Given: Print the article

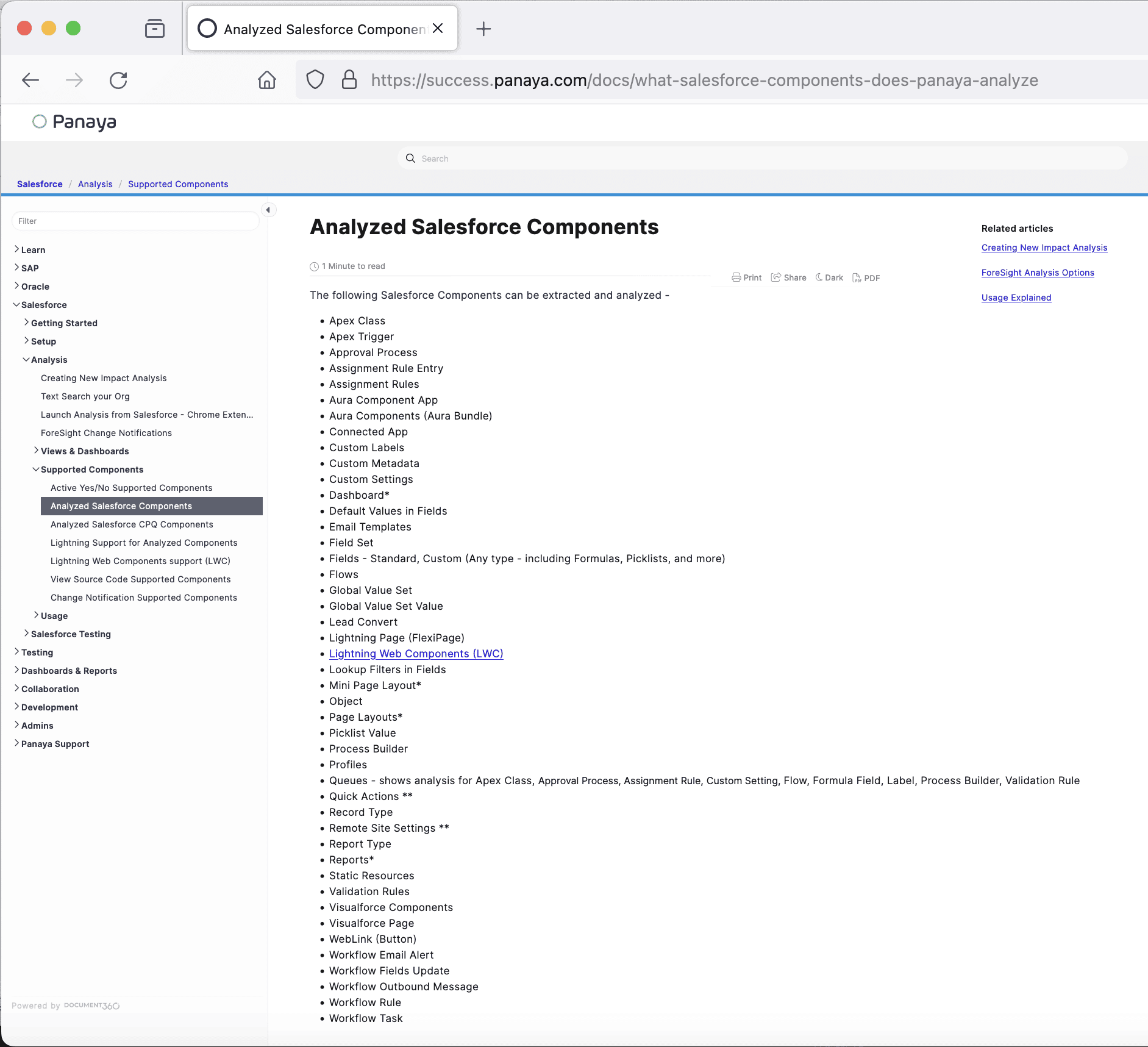Looking at the screenshot, I should 747,277.
